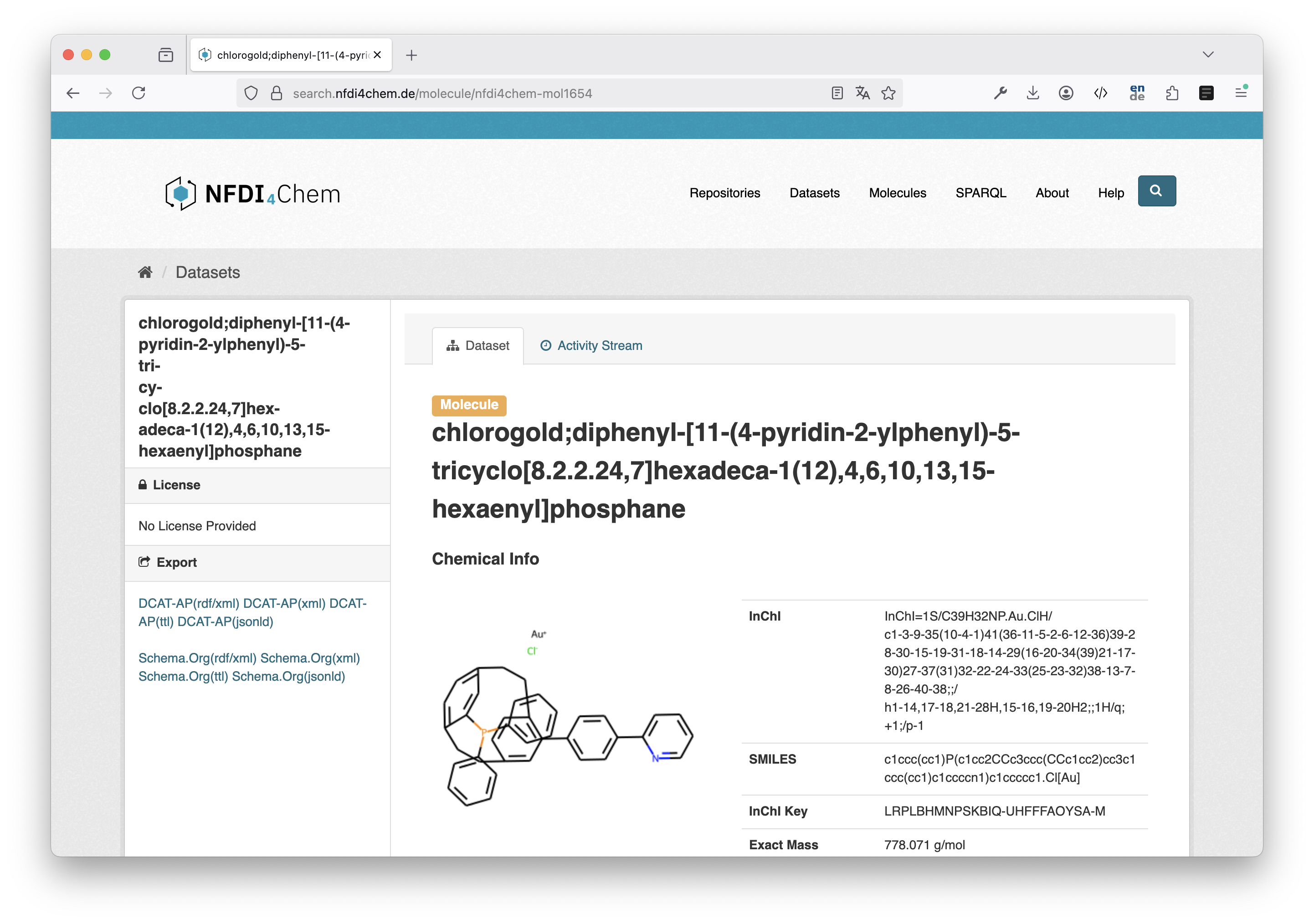Open the developer code icon
Image resolution: width=1314 pixels, height=924 pixels.
tap(1100, 93)
